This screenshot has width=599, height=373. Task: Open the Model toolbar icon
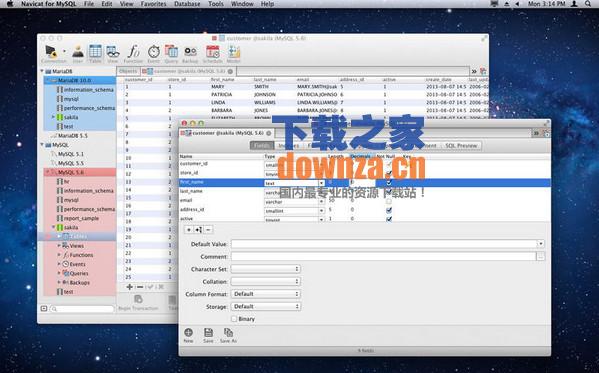[x=233, y=54]
